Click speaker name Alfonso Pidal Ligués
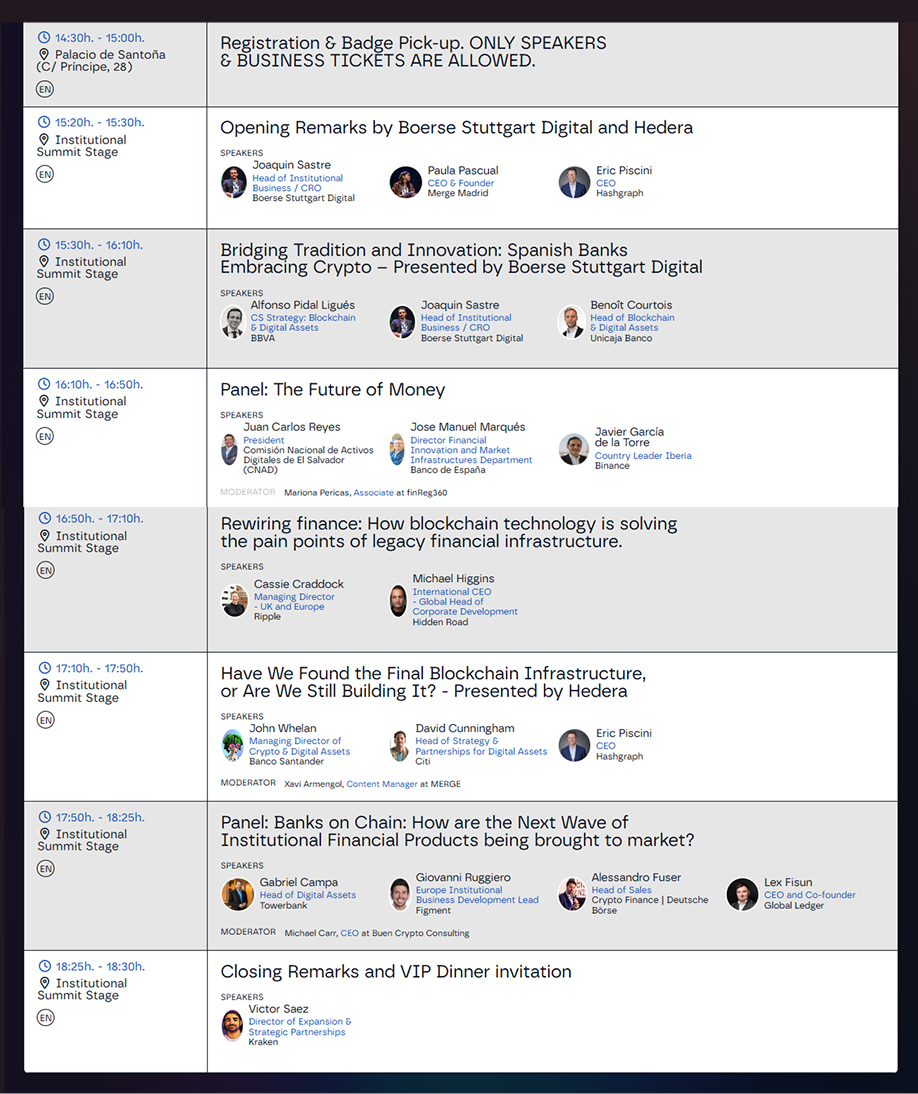The image size is (918, 1094). [302, 305]
